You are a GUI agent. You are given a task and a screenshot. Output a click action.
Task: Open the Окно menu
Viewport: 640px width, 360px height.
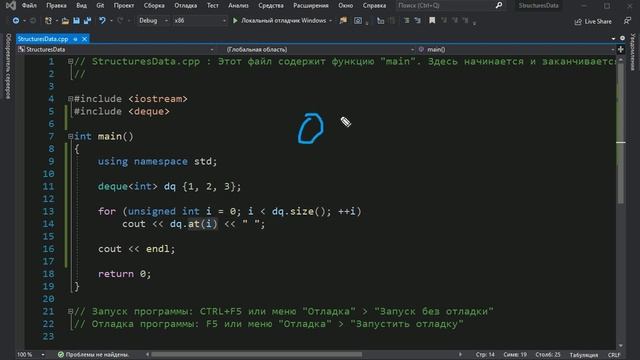pyautogui.click(x=345, y=6)
